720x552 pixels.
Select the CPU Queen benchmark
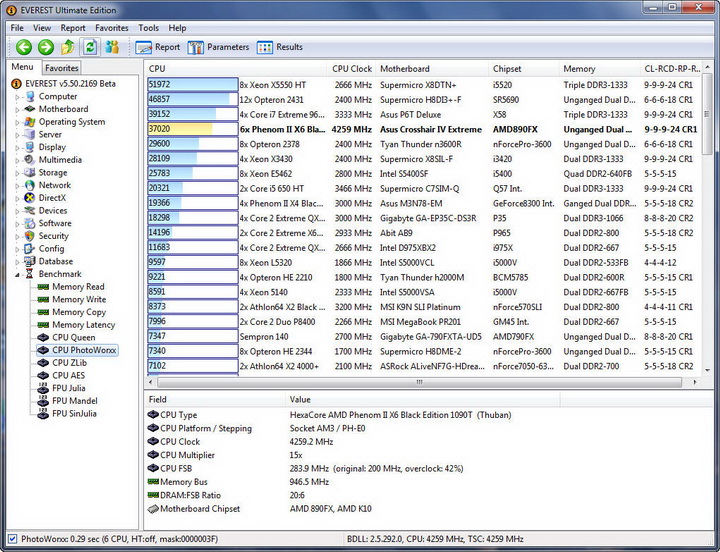pyautogui.click(x=73, y=338)
